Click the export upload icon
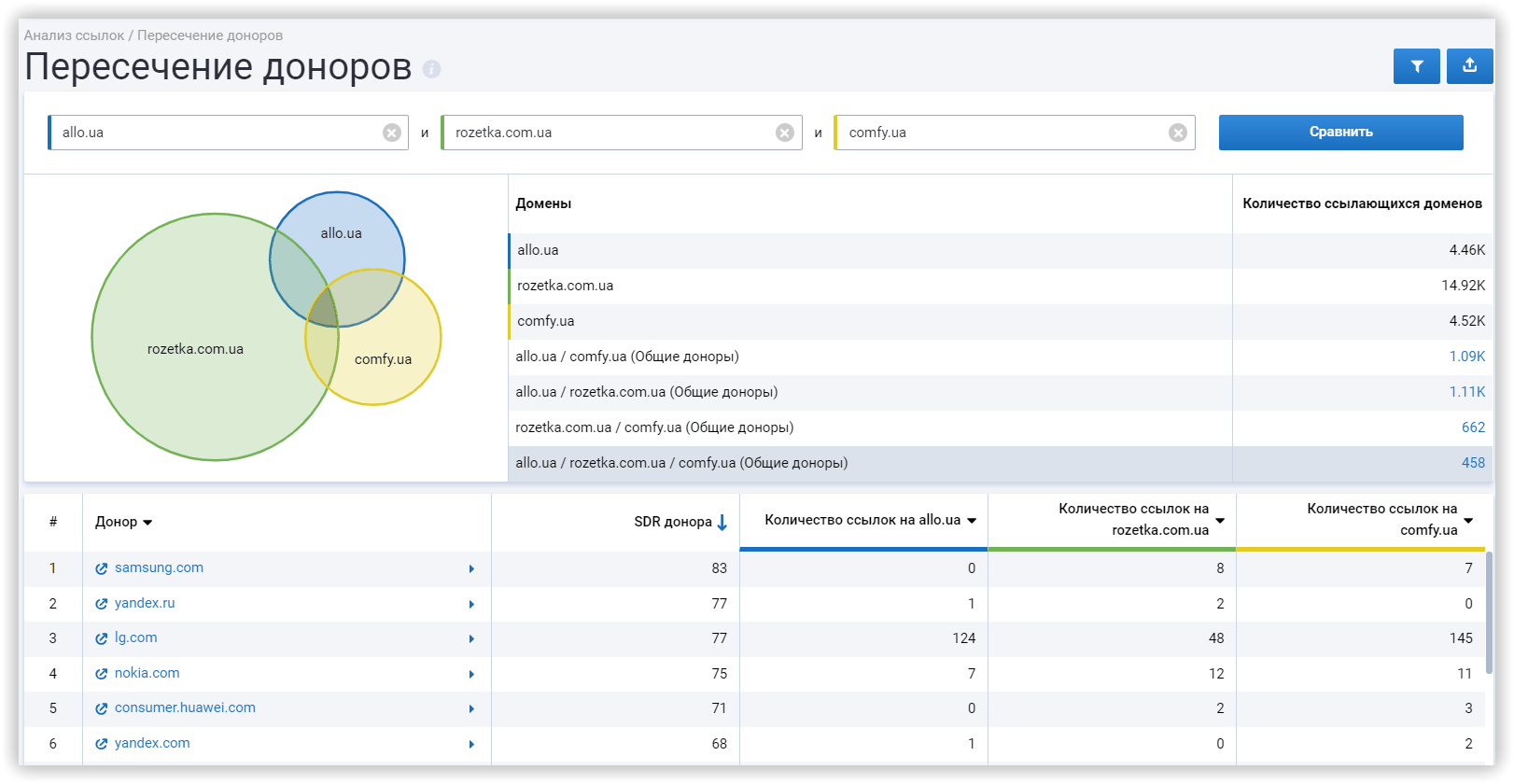 coord(1469,66)
